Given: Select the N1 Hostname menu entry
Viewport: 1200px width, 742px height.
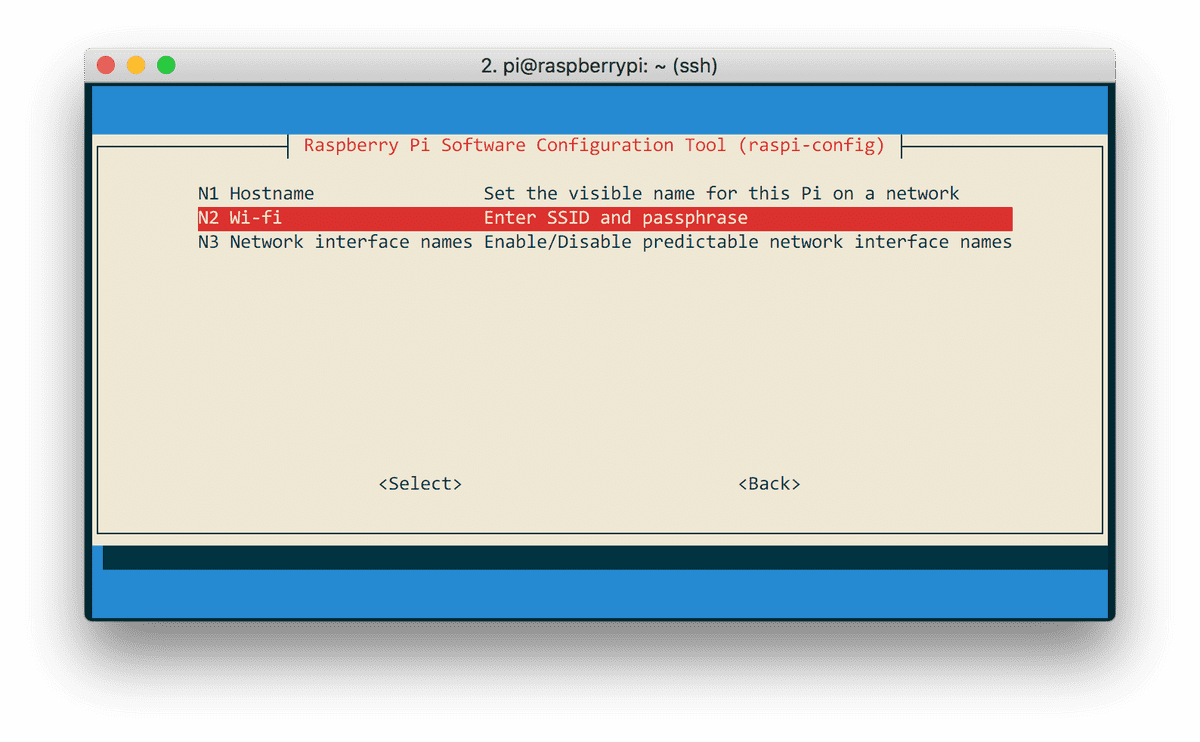Looking at the screenshot, I should [605, 194].
